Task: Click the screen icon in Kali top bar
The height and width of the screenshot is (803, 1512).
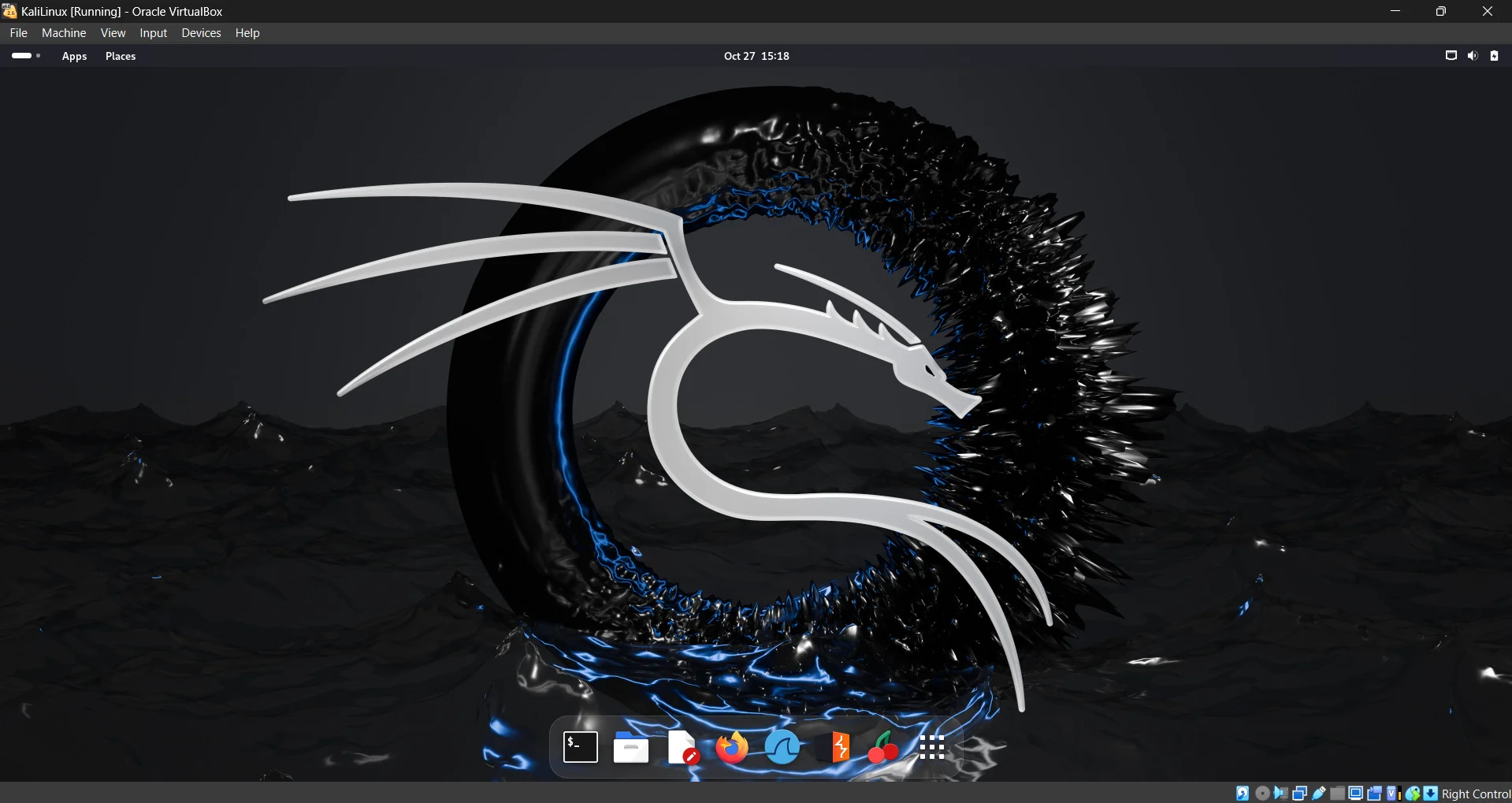Action: click(1451, 56)
